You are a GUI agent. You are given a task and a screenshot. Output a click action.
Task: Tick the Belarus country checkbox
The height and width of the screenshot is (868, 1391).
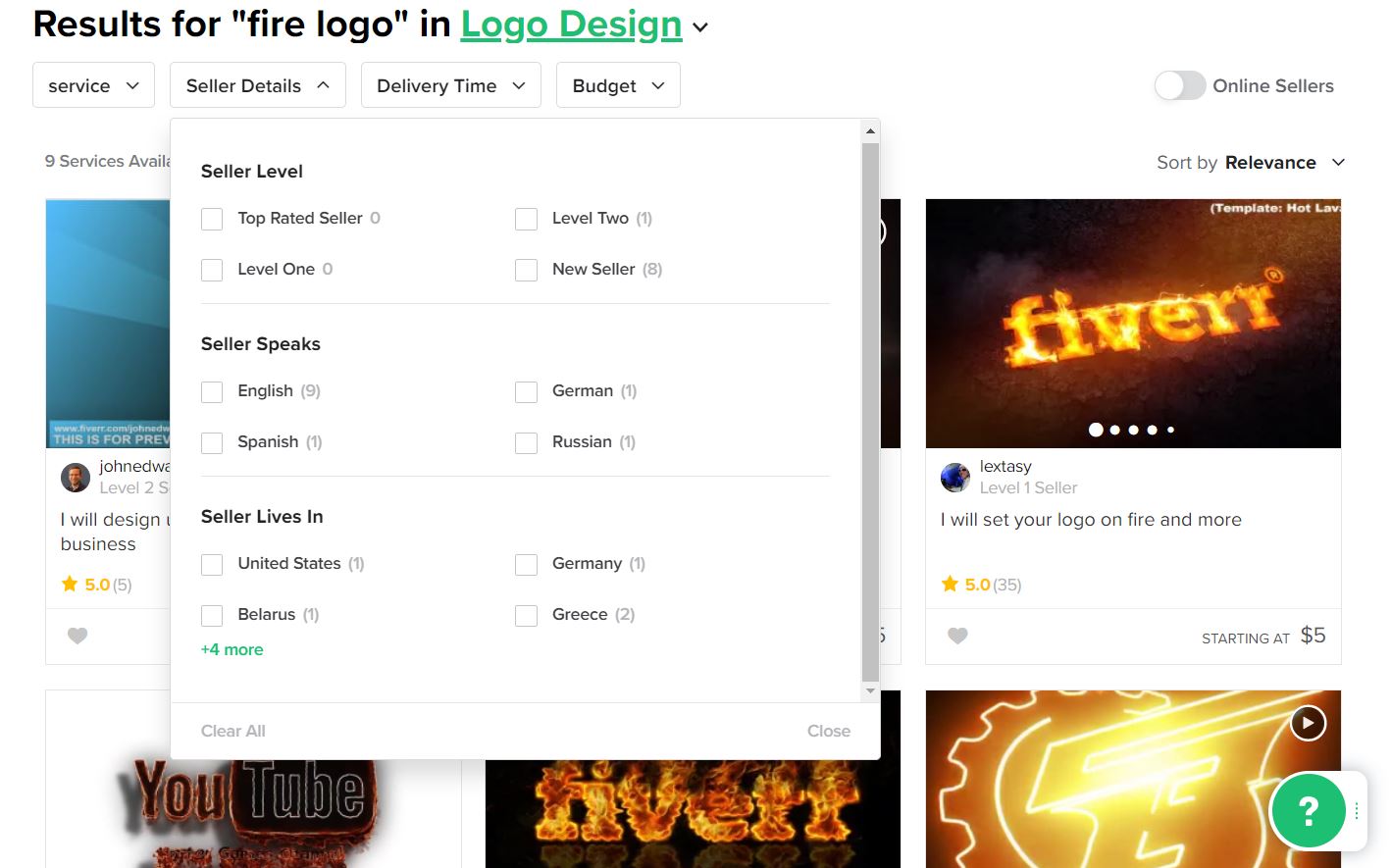[x=212, y=615]
